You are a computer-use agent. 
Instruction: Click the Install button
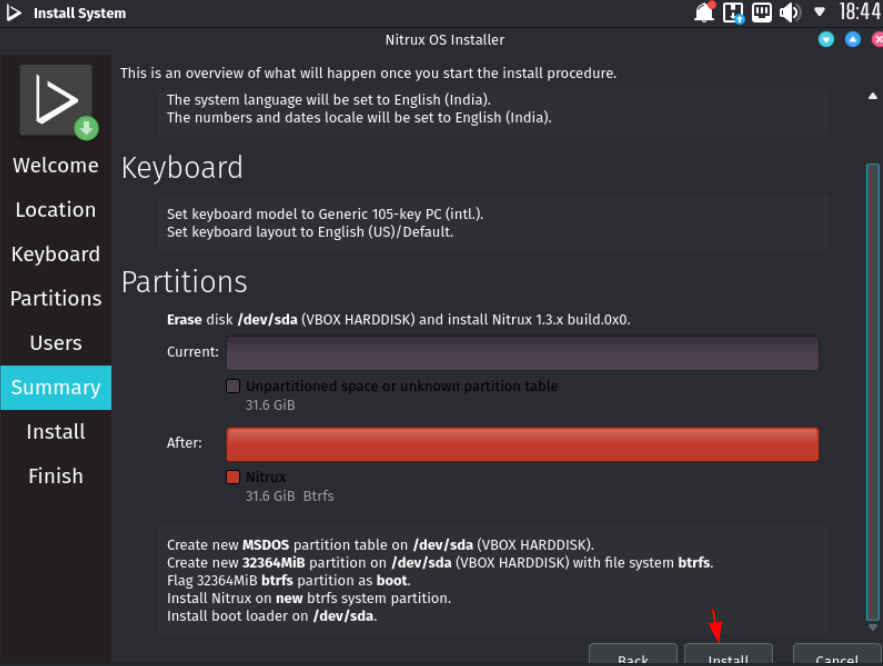click(x=728, y=655)
